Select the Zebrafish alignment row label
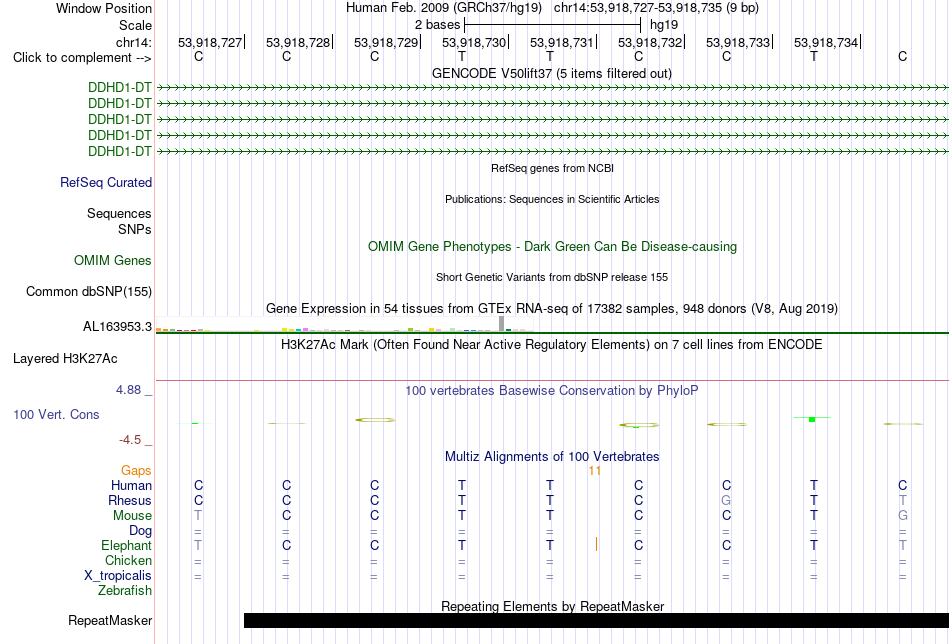The width and height of the screenshot is (950, 644). pyautogui.click(x=125, y=591)
